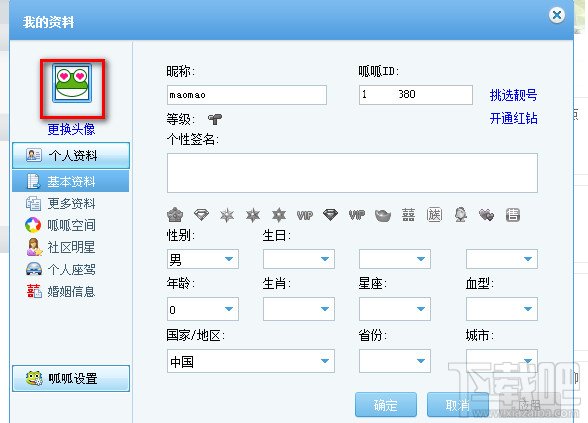588x423 pixels.
Task: Click the 昵称 field containing maomao
Action: point(247,95)
